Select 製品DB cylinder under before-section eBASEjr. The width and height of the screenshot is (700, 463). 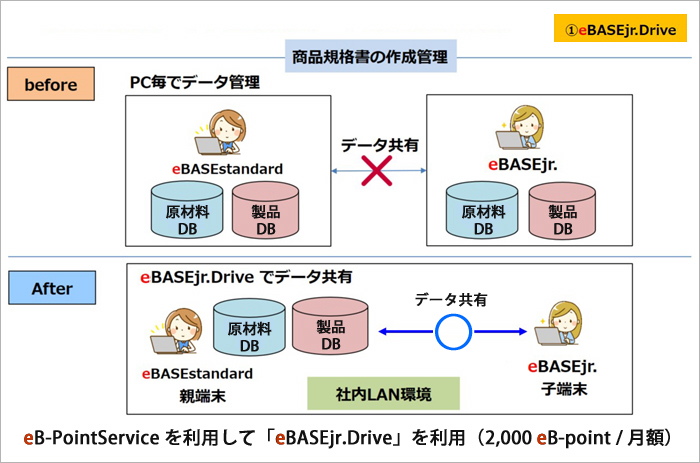tap(562, 210)
